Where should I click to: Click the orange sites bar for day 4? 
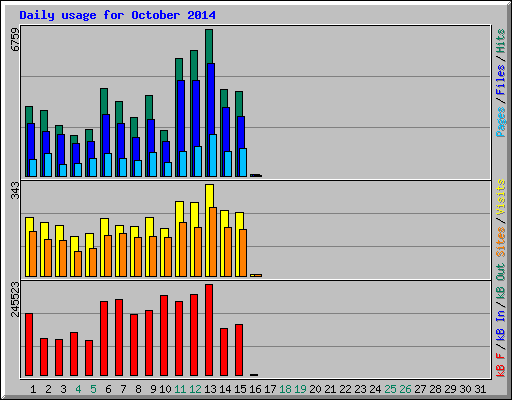78,264
